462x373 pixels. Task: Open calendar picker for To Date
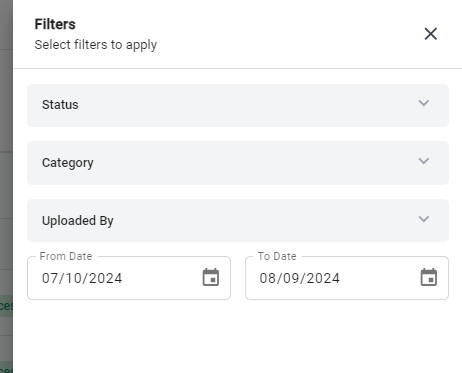(429, 277)
